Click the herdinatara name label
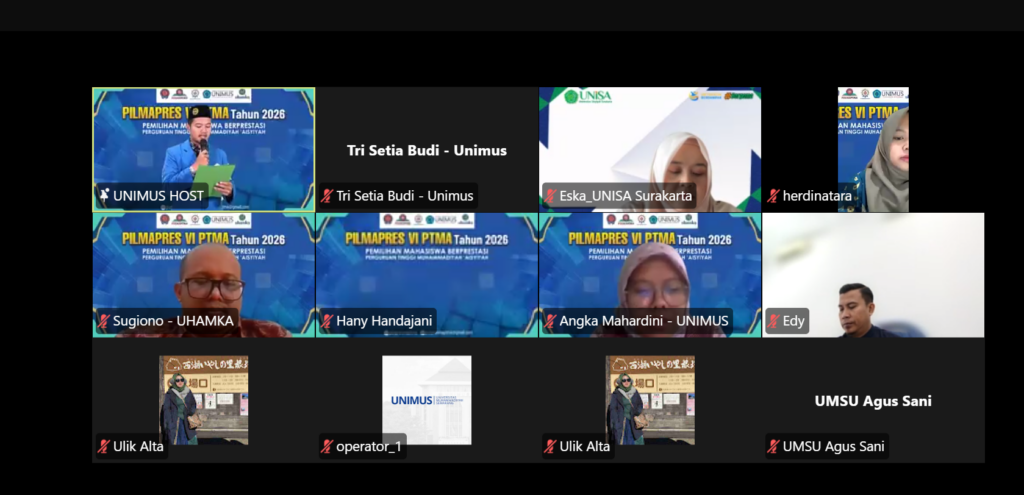Screen dimensions: 1024x495 [x=817, y=196]
